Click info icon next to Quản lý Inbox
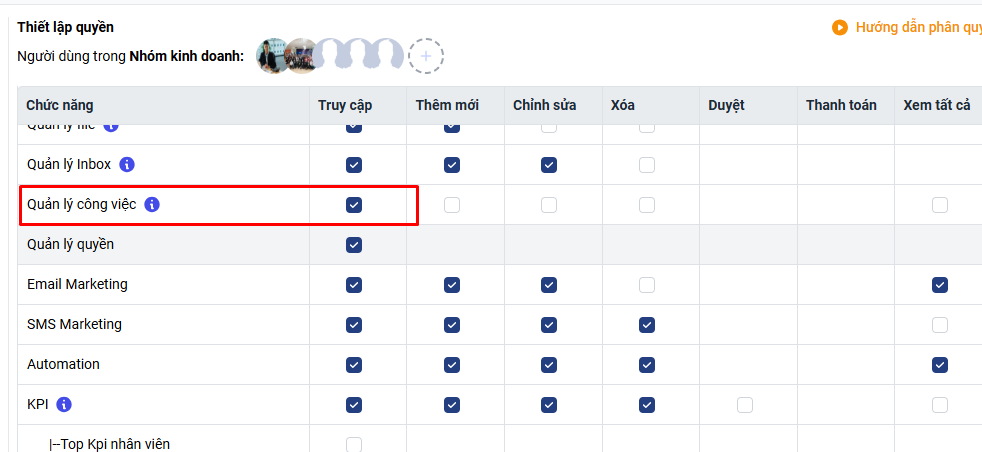The image size is (982, 452). [x=128, y=164]
